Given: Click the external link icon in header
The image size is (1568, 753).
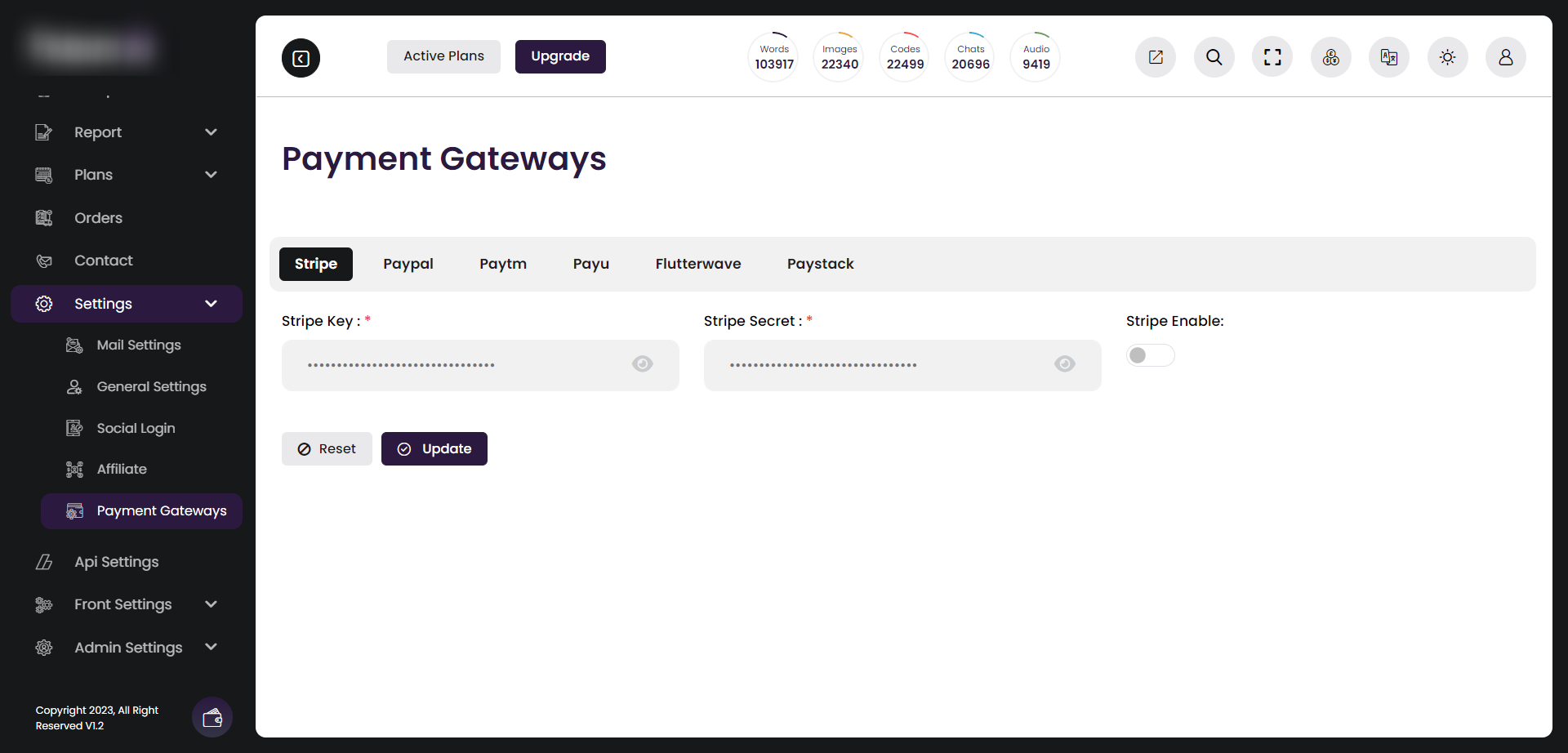Looking at the screenshot, I should (1155, 57).
